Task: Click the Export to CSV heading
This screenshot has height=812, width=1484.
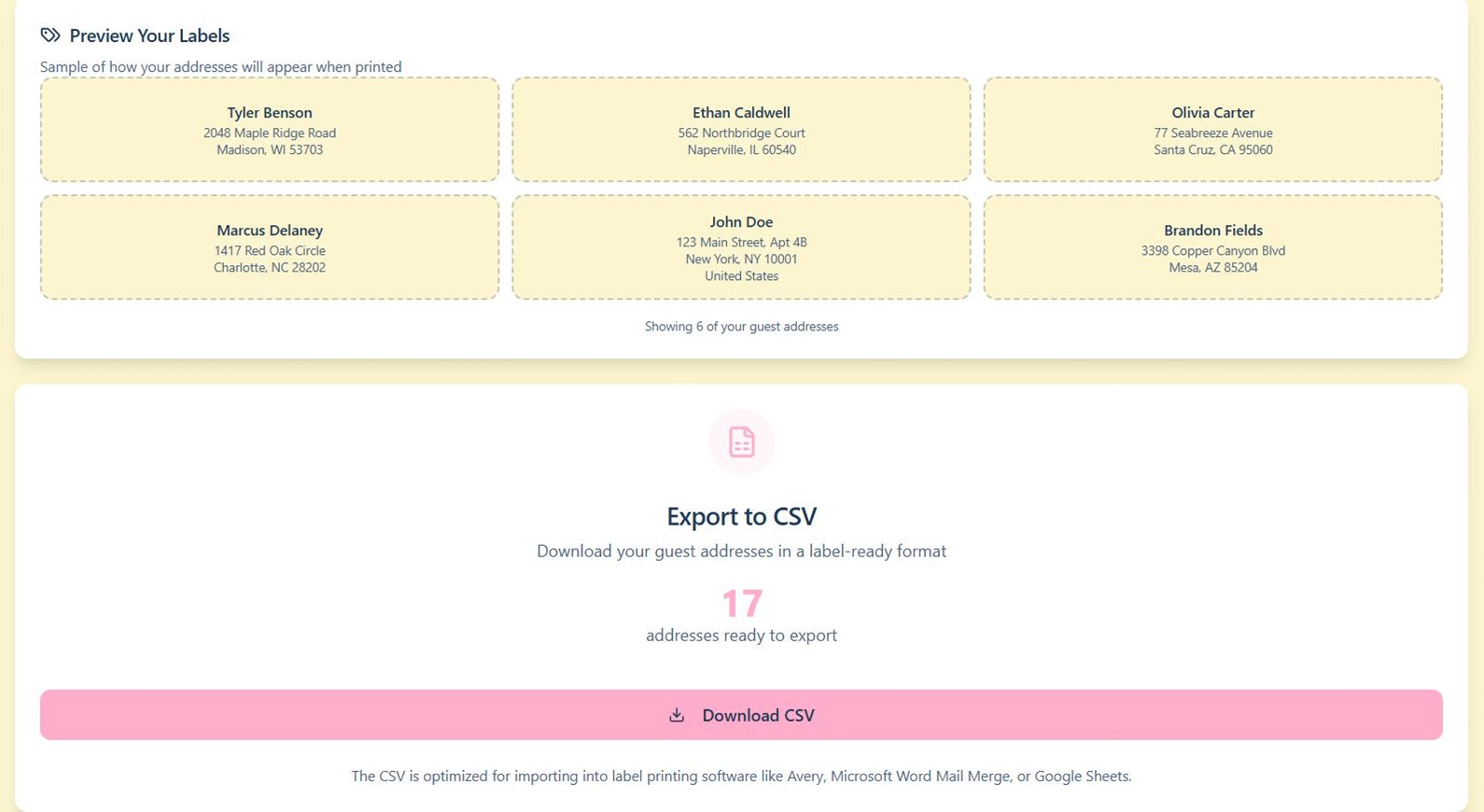Action: (741, 516)
